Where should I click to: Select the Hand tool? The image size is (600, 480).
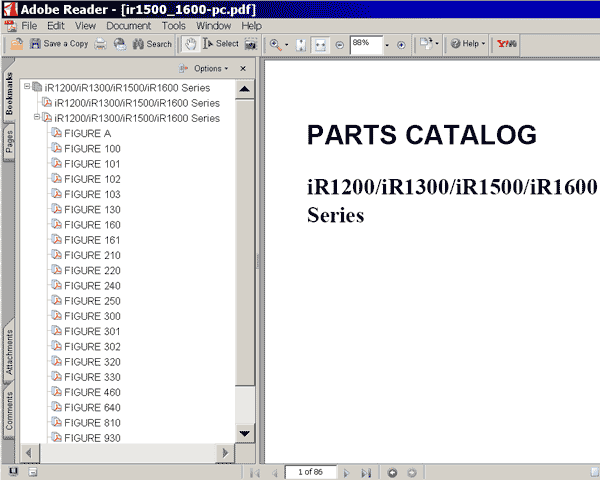pyautogui.click(x=190, y=44)
